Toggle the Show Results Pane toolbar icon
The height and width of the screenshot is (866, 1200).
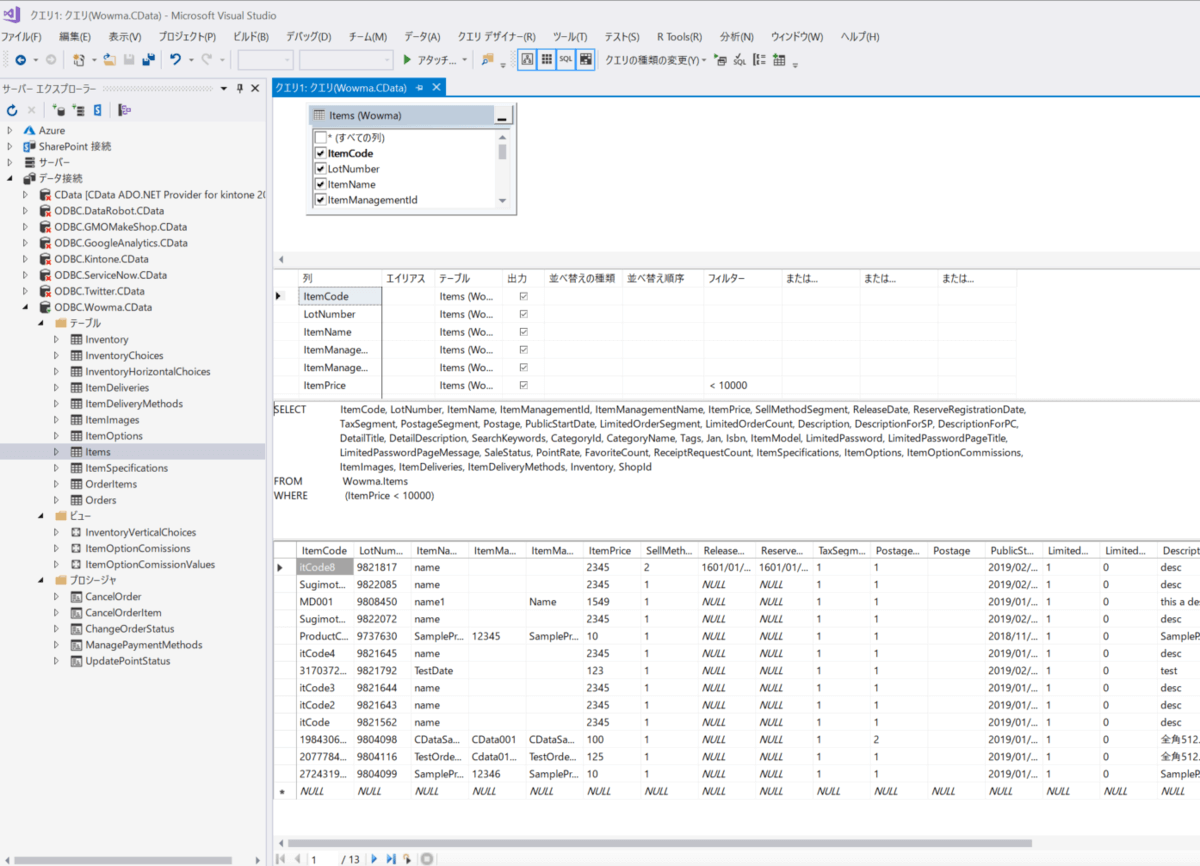point(585,60)
